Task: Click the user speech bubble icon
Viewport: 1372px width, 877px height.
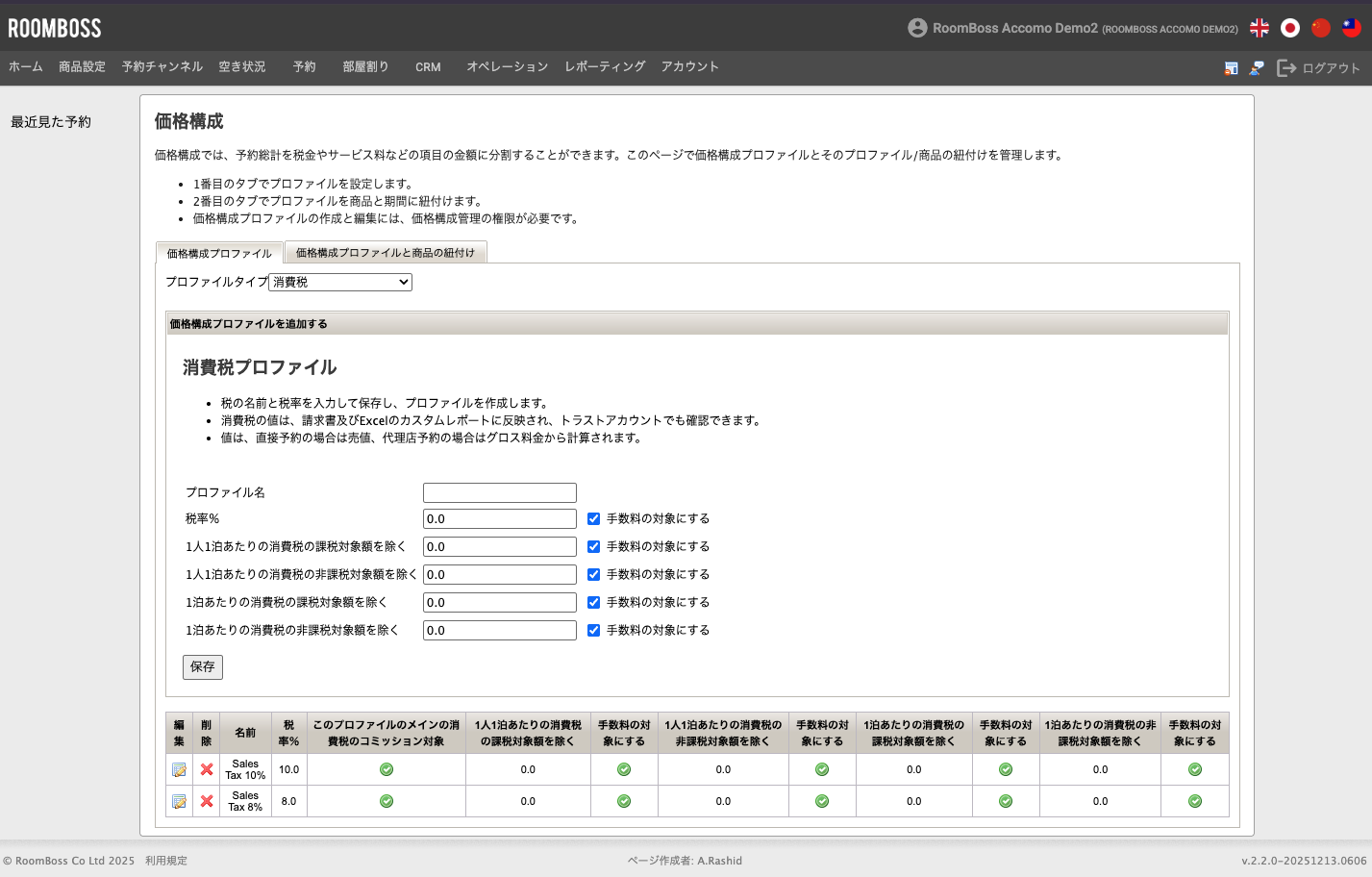Action: tap(1257, 68)
